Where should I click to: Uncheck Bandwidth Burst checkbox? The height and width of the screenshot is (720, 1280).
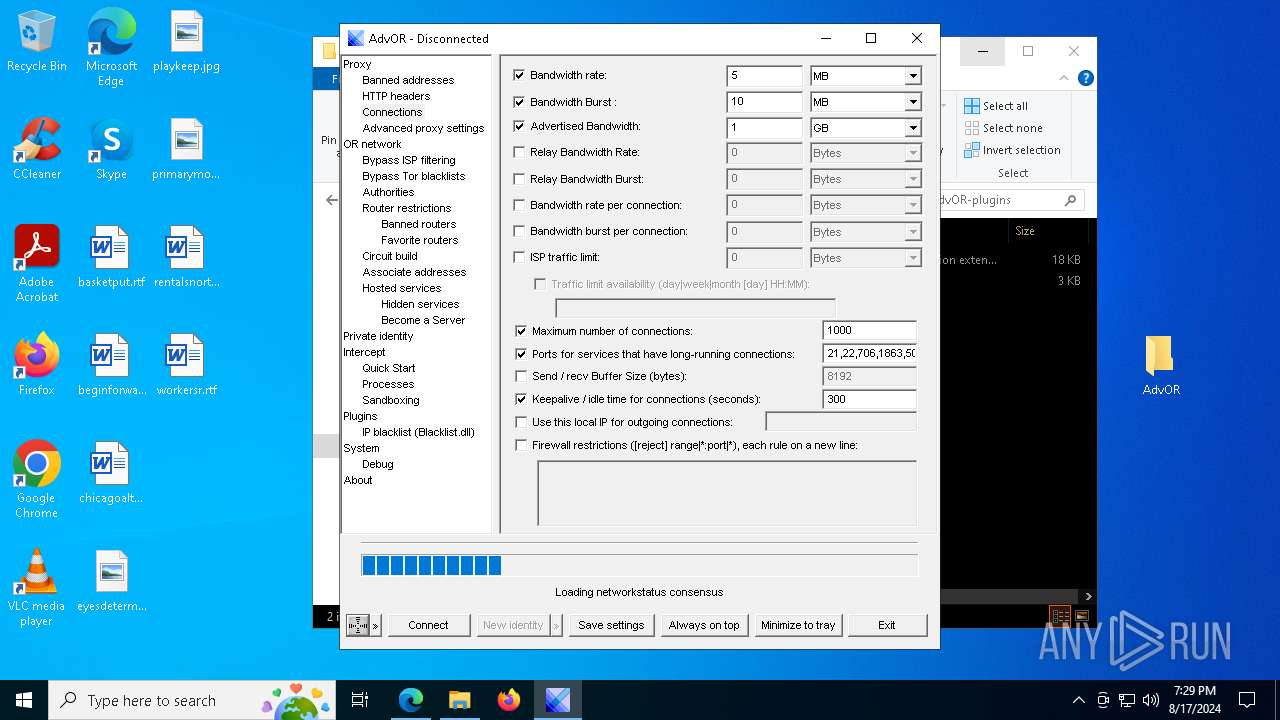(x=519, y=101)
